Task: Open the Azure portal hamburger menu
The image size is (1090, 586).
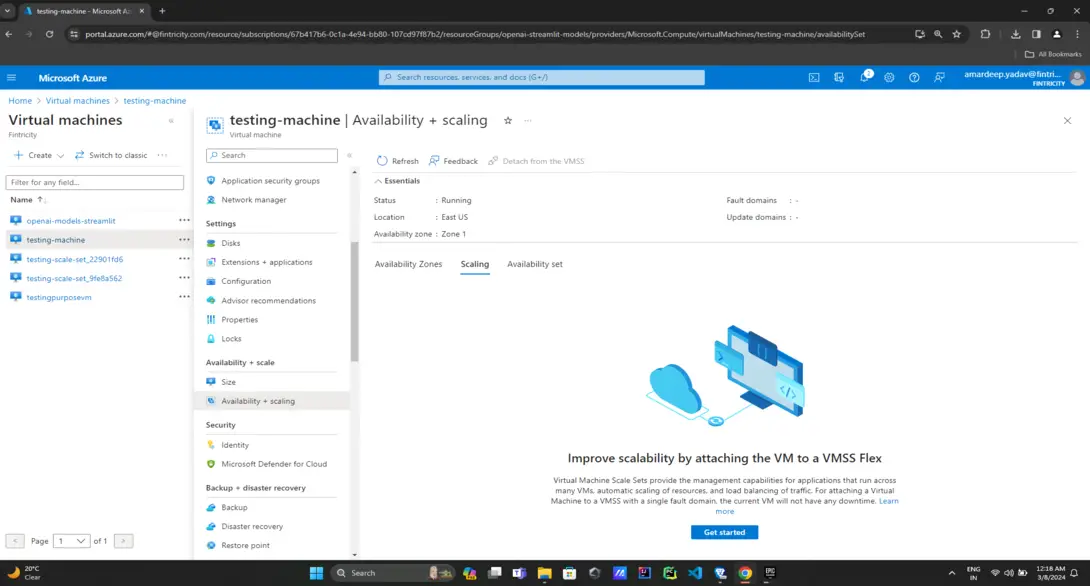Action: (11, 78)
